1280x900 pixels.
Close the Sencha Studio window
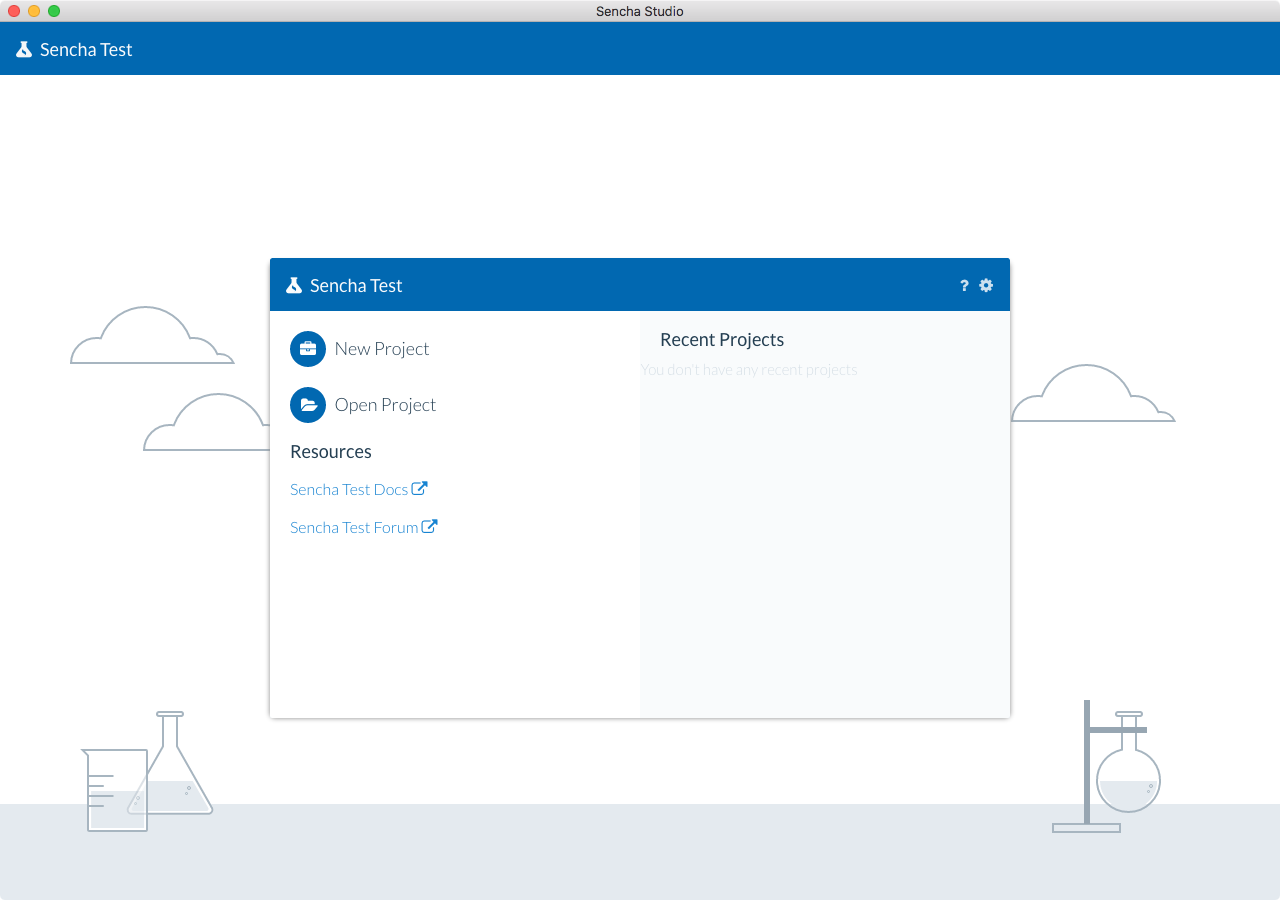point(14,11)
